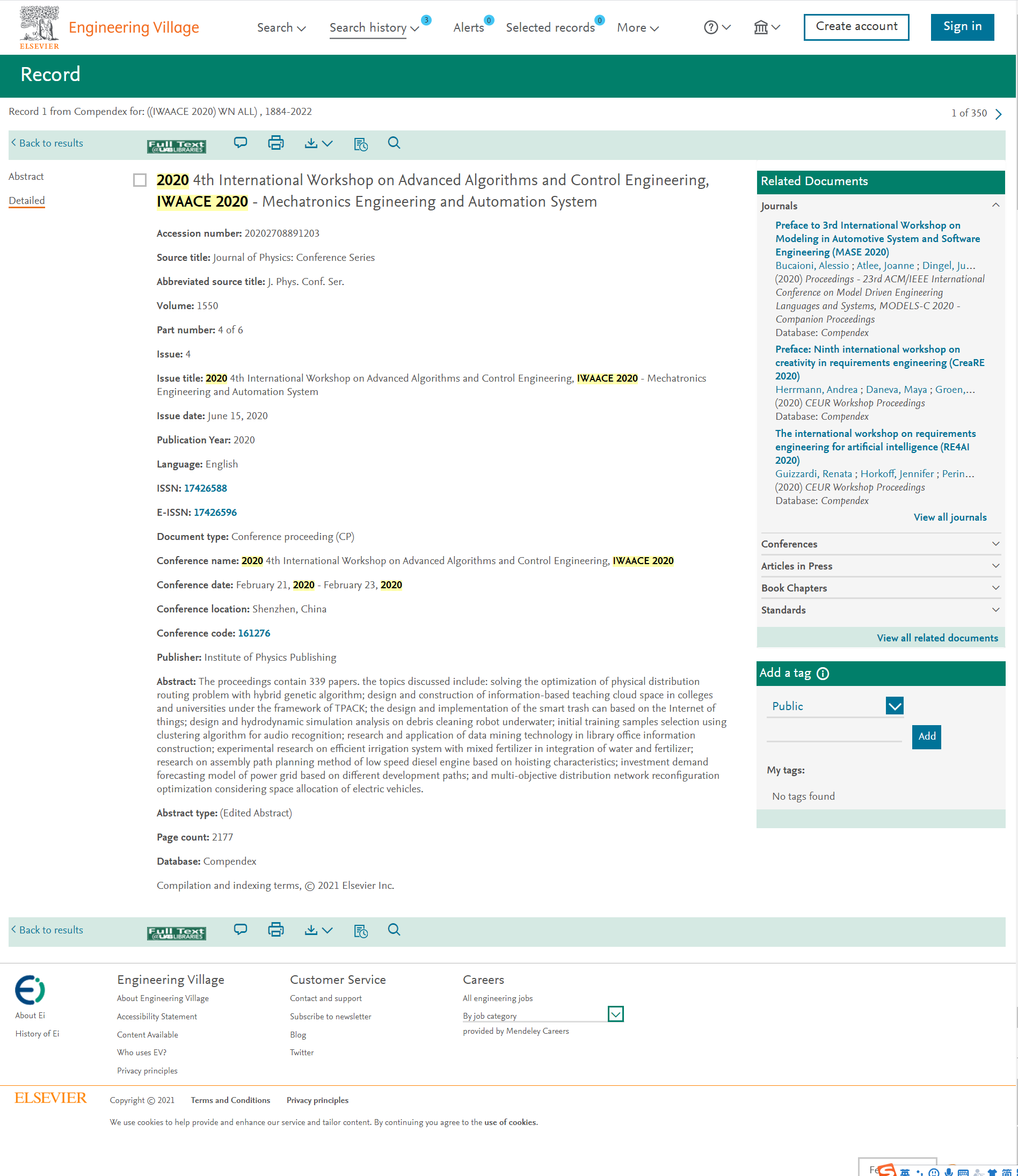Open ISSN 17426588 link
Viewport: 1018px width, 1176px height.
205,488
